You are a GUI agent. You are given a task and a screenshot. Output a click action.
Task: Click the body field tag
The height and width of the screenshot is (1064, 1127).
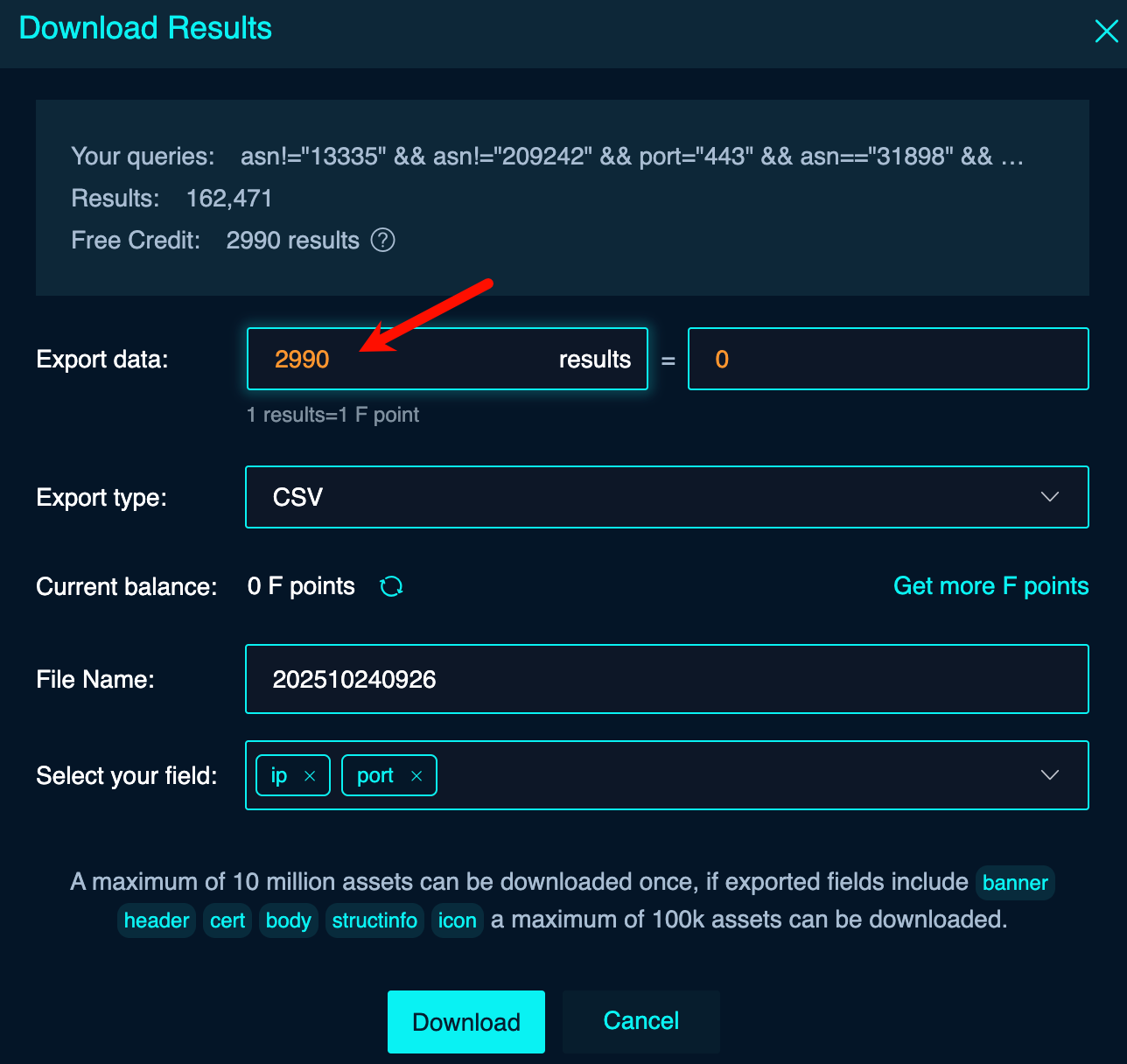click(x=289, y=920)
